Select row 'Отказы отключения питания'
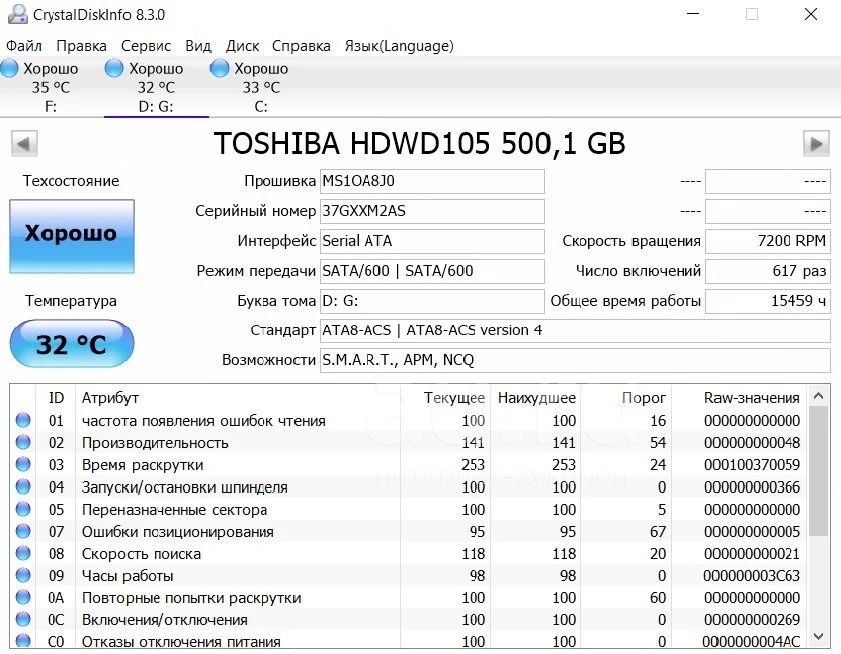Screen dimensions: 841x654 coord(409,641)
